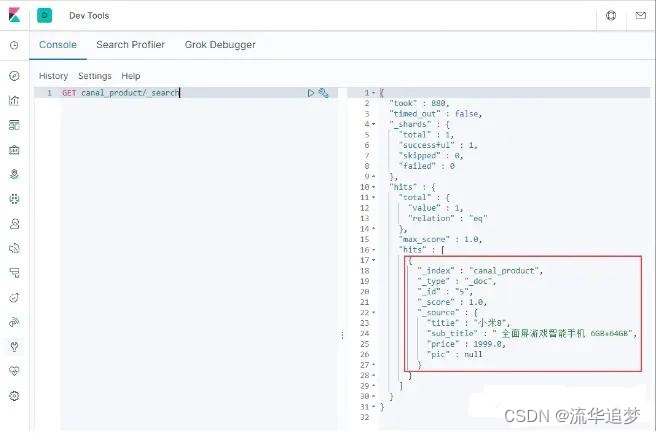The width and height of the screenshot is (656, 434).
Task: Click the "sub_title" response line
Action: click(x=532, y=334)
